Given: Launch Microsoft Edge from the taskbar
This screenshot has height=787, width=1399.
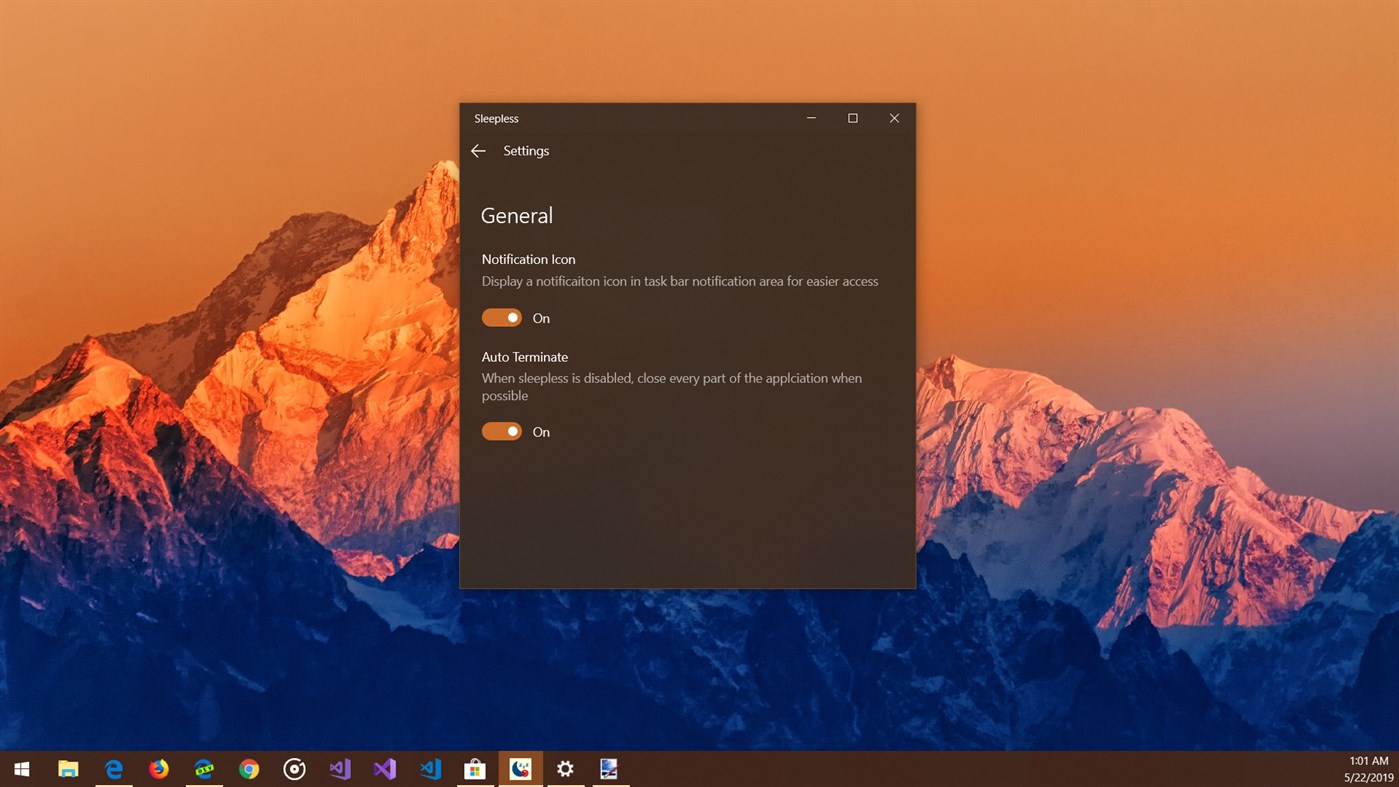Looking at the screenshot, I should 113,768.
